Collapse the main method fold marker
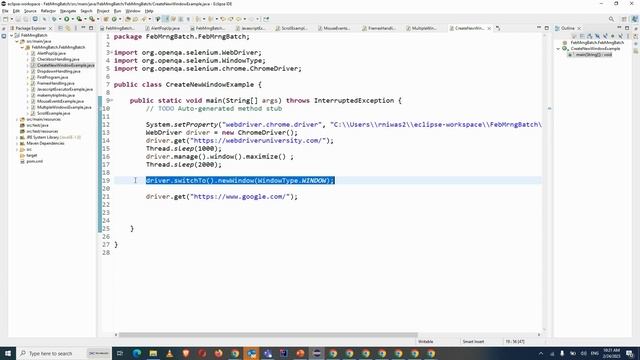The height and width of the screenshot is (360, 640). click(111, 100)
